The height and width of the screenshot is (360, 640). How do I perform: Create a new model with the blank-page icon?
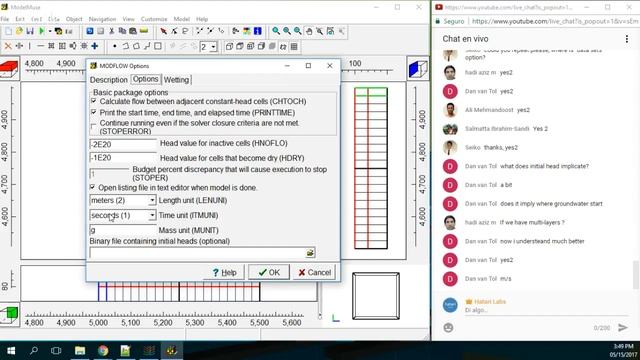pyautogui.click(x=9, y=31)
